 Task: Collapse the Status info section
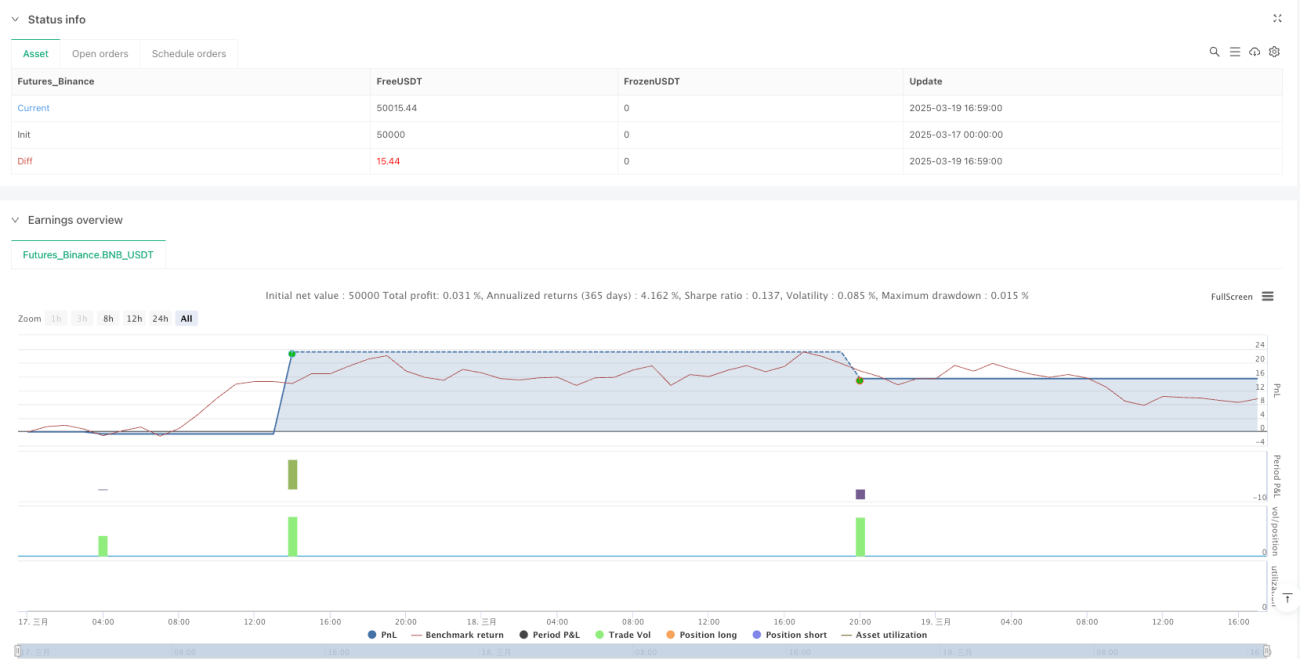(15, 19)
